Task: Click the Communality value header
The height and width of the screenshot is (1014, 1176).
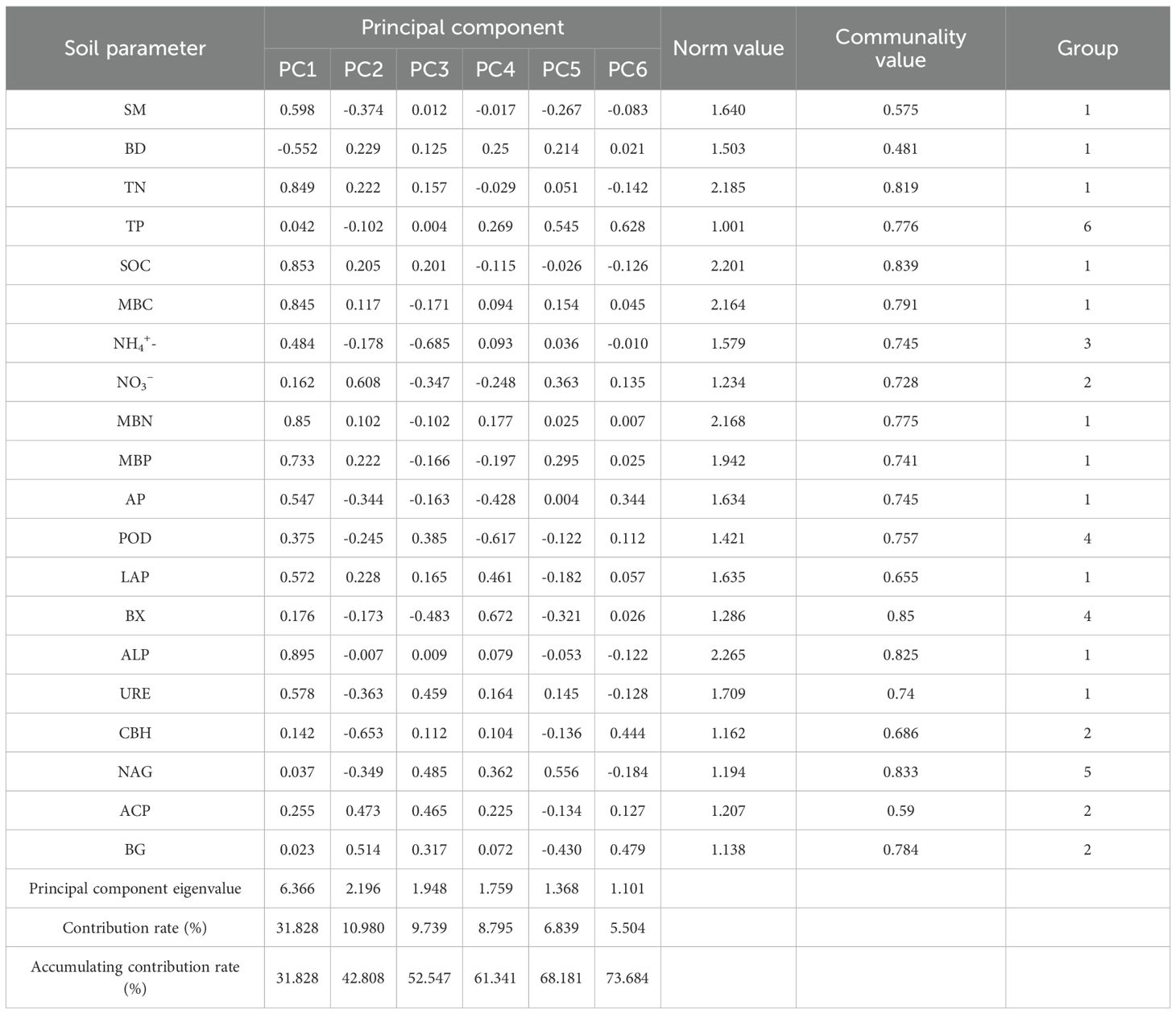Action: (900, 48)
